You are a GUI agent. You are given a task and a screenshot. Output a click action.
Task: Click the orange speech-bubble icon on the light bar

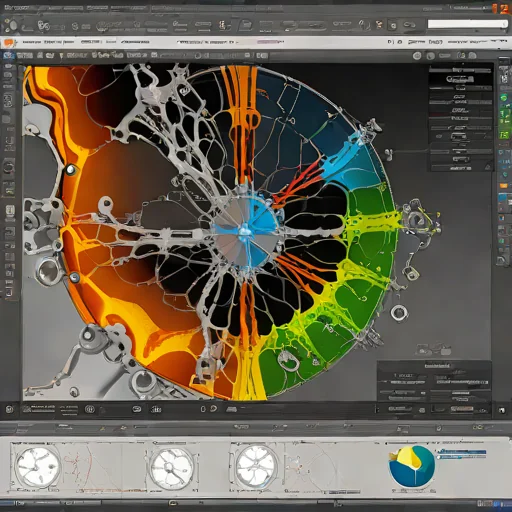pyautogui.click(x=8, y=43)
